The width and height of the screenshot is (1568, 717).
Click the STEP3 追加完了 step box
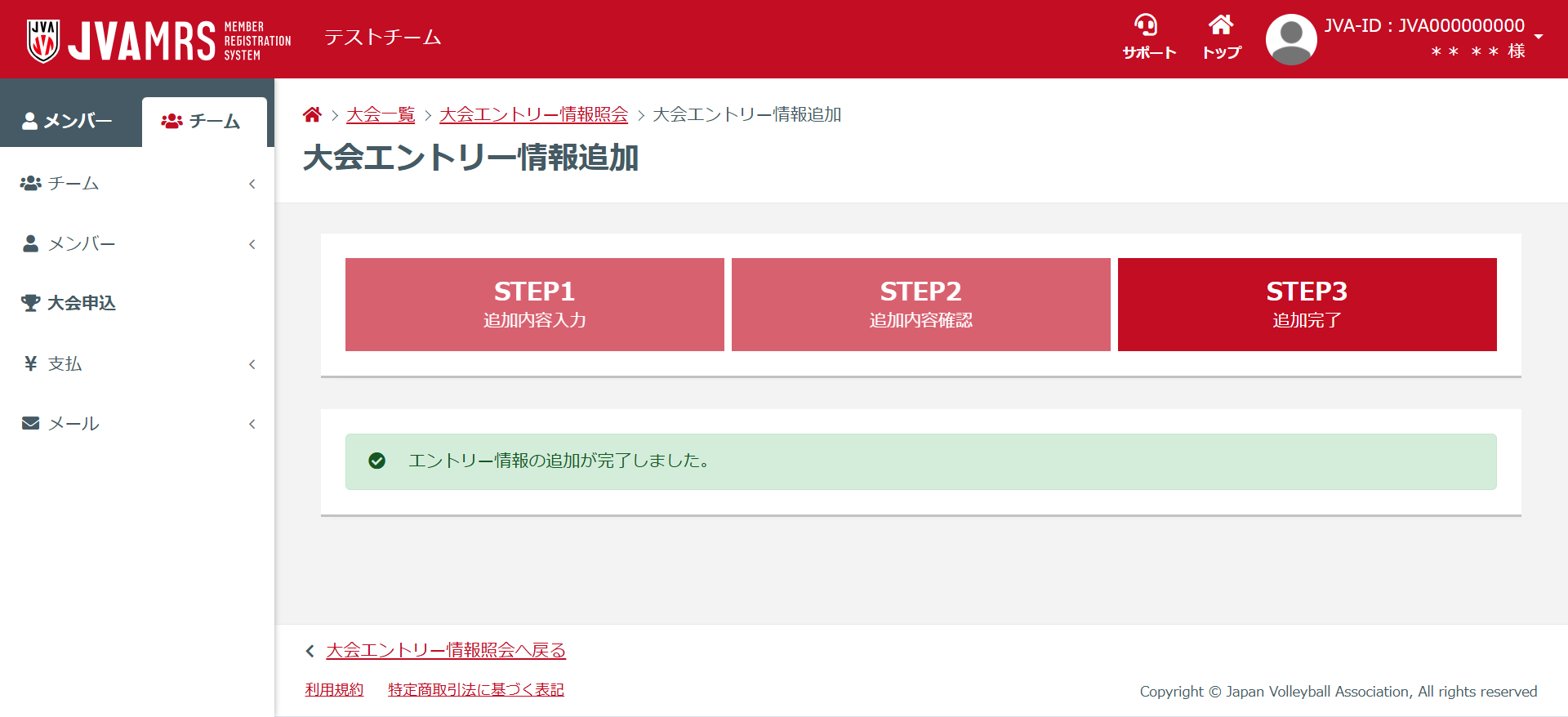click(x=1307, y=305)
